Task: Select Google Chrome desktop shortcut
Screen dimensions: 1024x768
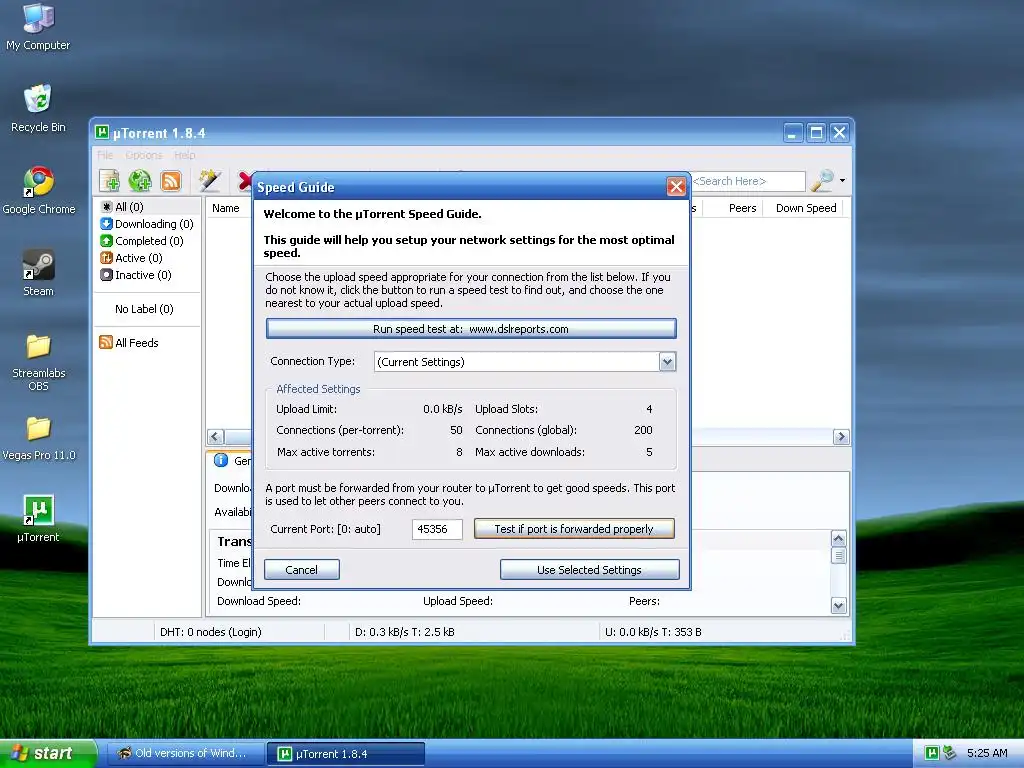Action: [39, 191]
